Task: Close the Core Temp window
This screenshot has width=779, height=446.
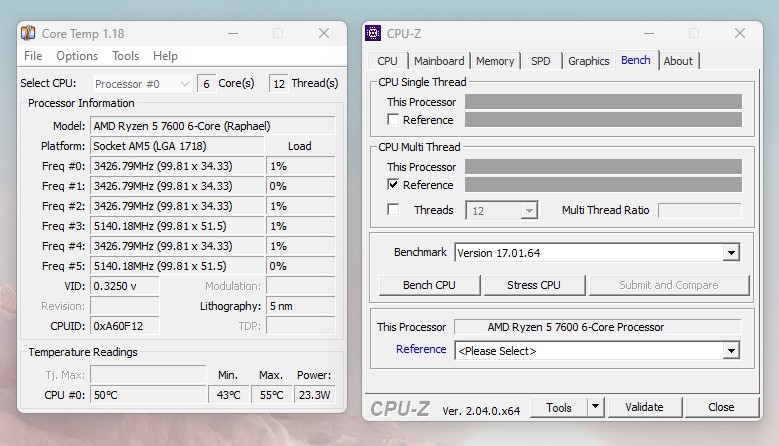Action: [324, 33]
